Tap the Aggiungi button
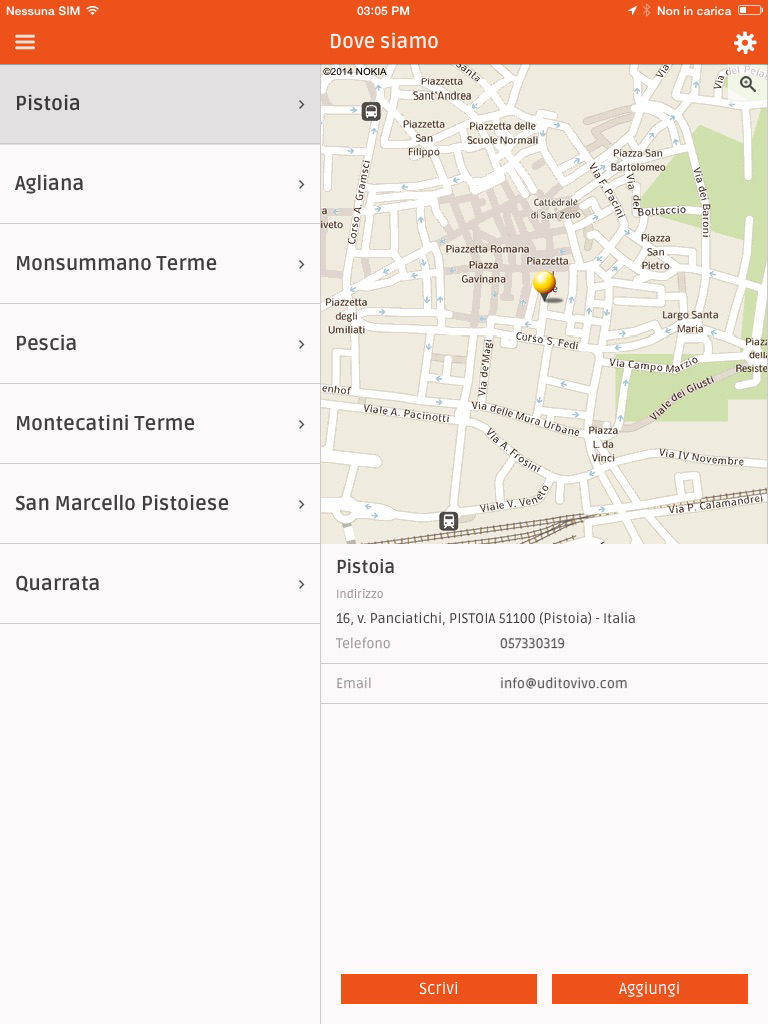The height and width of the screenshot is (1024, 768). (650, 989)
